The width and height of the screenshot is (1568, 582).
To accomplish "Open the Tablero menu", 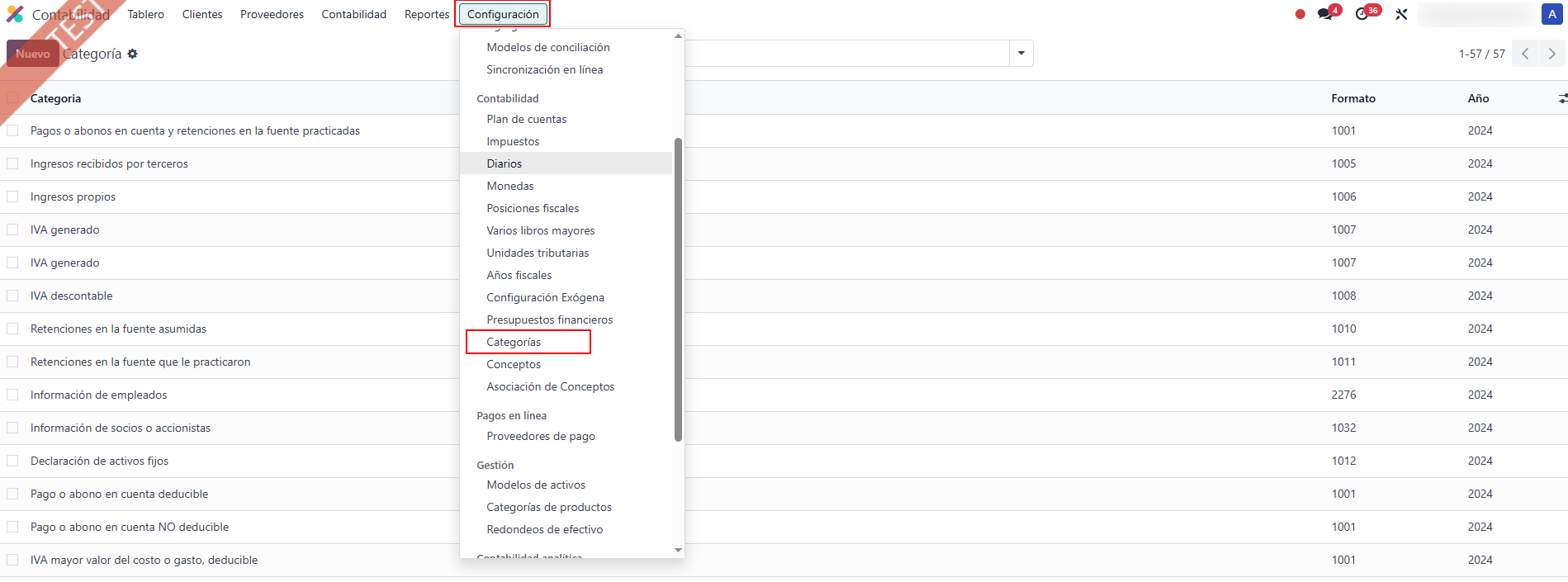I will pos(145,14).
